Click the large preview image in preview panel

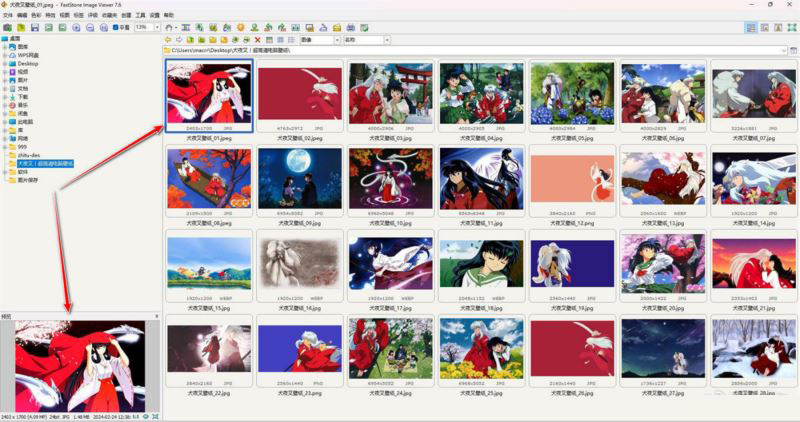[x=80, y=366]
